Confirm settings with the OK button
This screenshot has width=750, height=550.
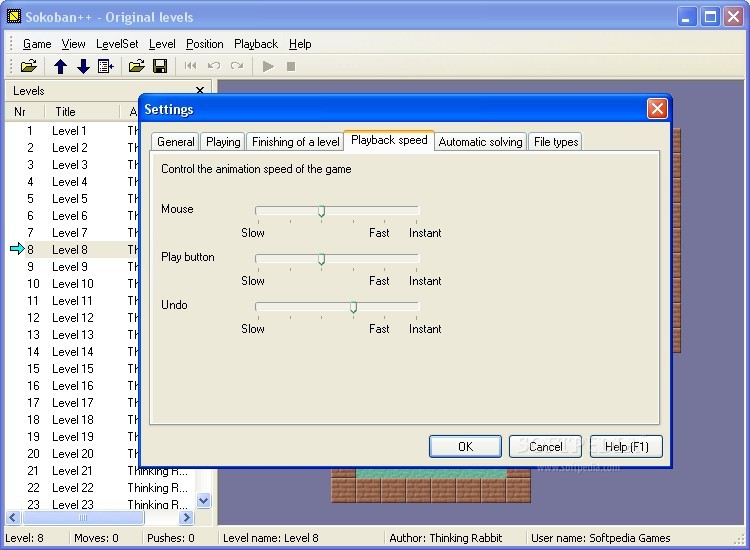pos(465,446)
